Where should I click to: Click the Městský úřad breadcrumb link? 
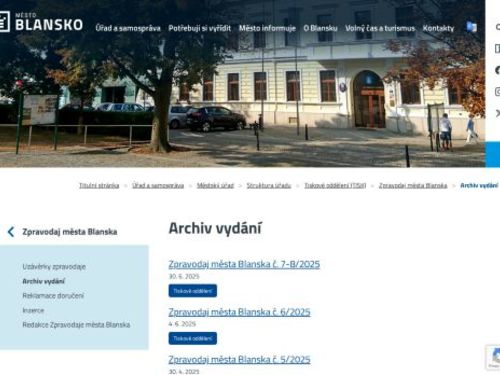(215, 185)
